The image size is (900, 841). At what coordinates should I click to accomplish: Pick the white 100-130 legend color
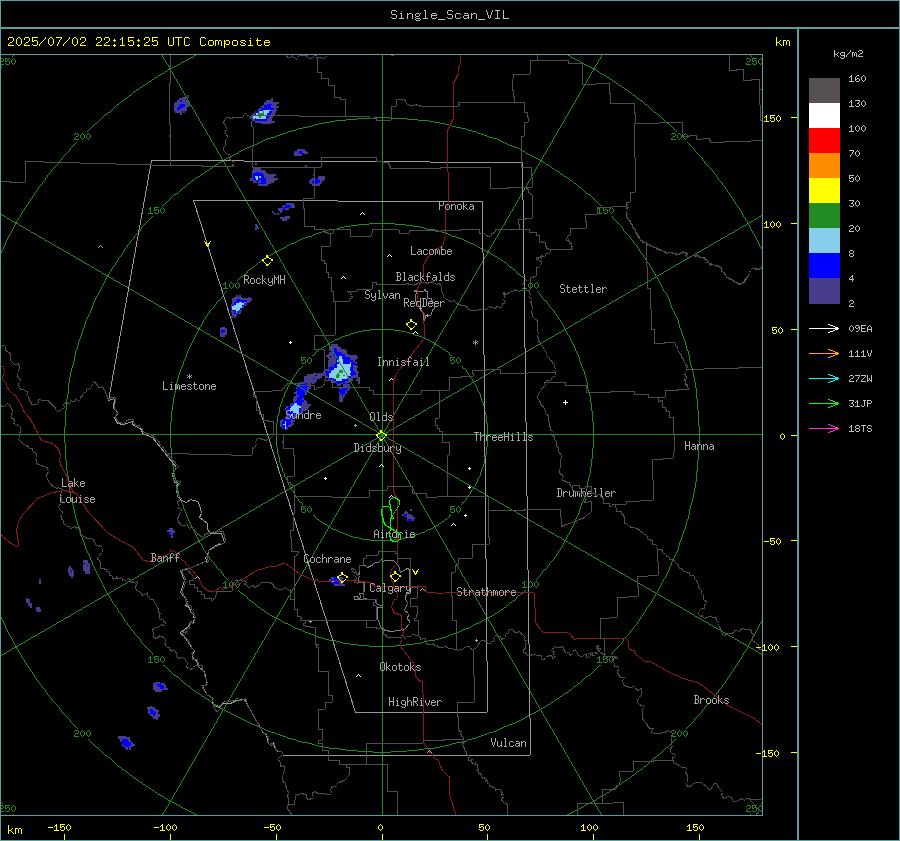[824, 116]
